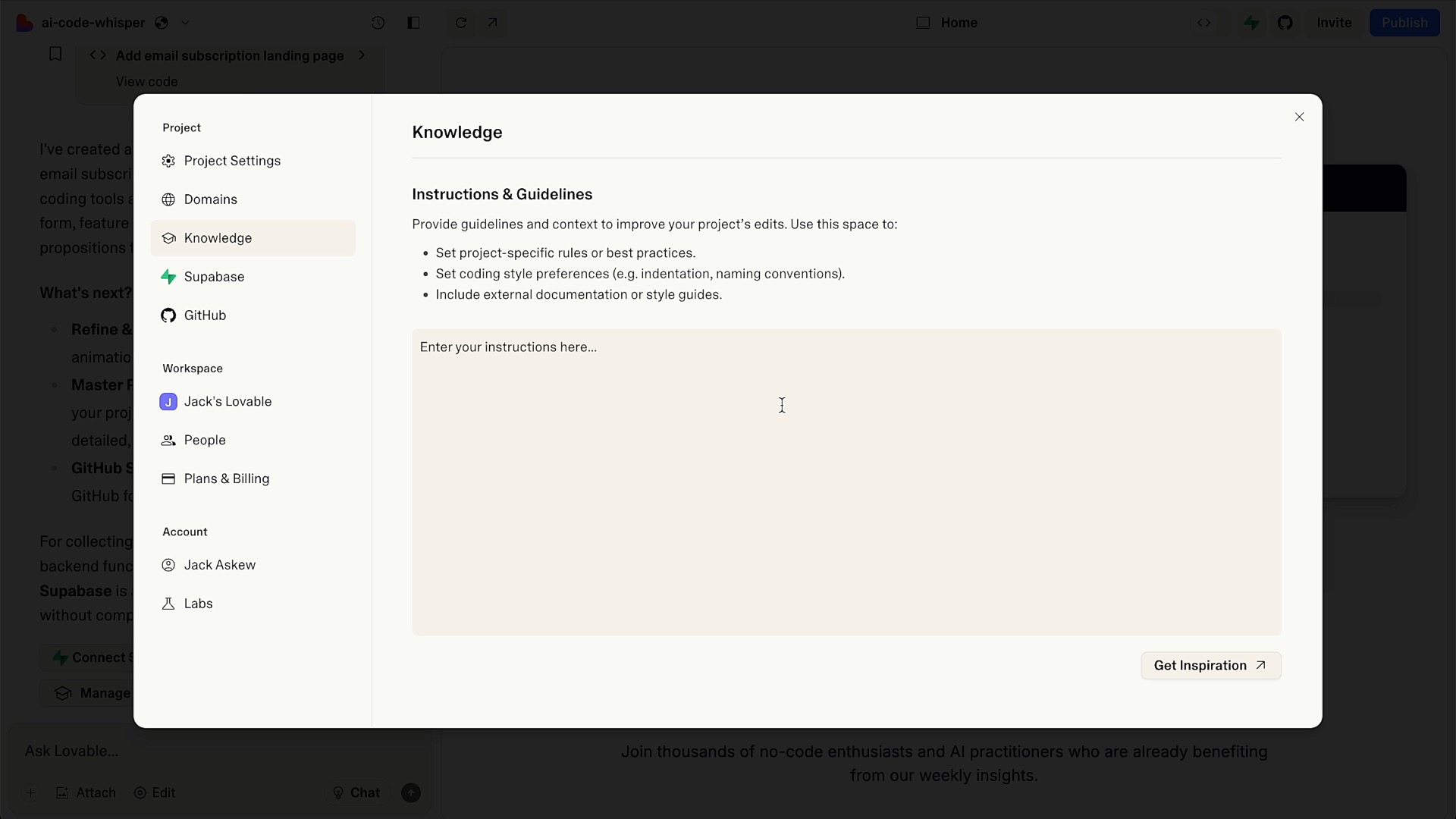
Task: Select Domains in the Project settings sidebar
Action: [209, 199]
